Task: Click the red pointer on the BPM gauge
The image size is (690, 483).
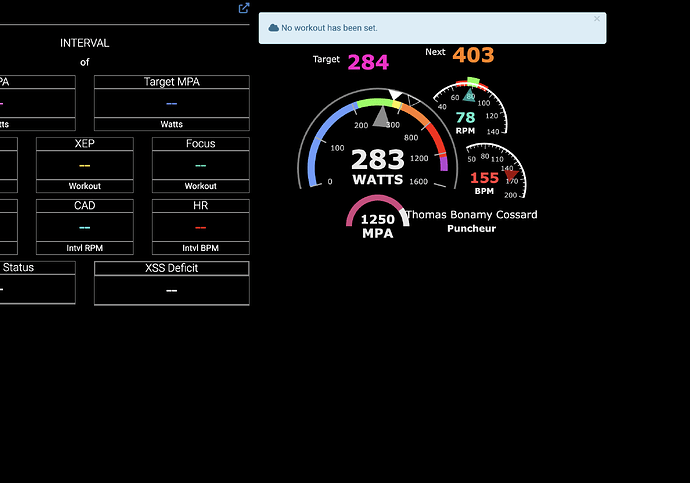Action: click(x=510, y=174)
